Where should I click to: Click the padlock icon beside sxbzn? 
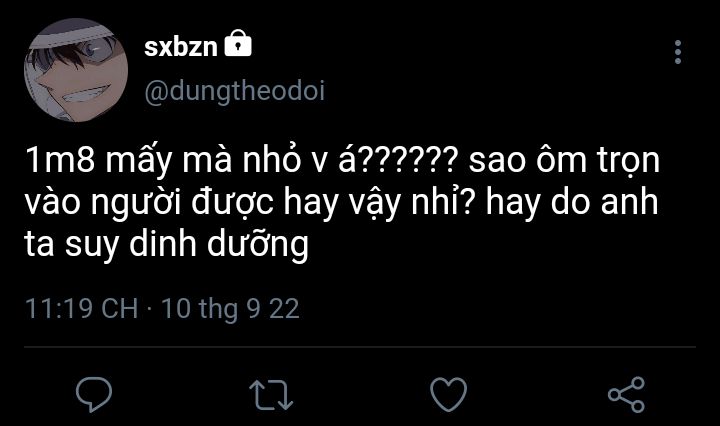pyautogui.click(x=238, y=43)
